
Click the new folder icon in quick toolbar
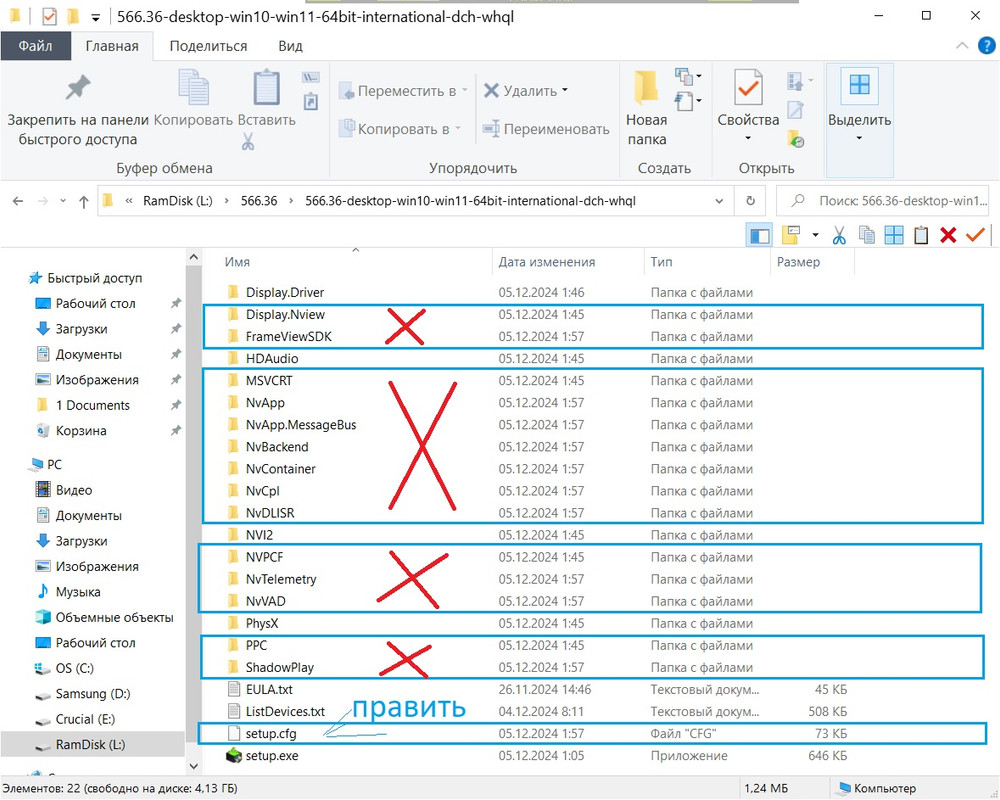point(791,235)
